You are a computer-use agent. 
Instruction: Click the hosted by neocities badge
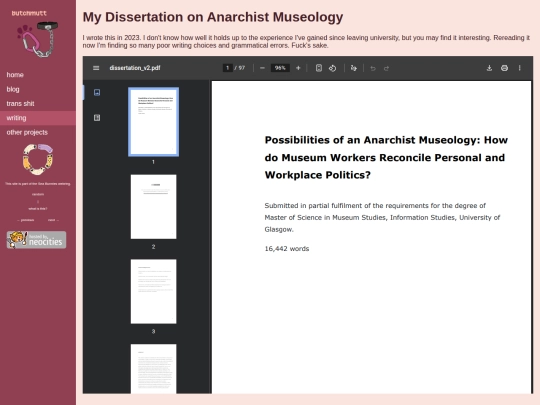(x=37, y=240)
